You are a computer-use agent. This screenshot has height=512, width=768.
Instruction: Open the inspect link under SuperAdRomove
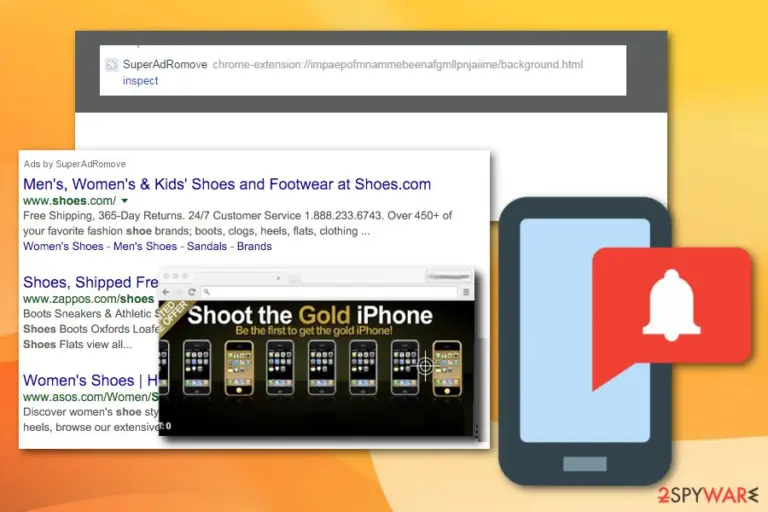coord(140,81)
